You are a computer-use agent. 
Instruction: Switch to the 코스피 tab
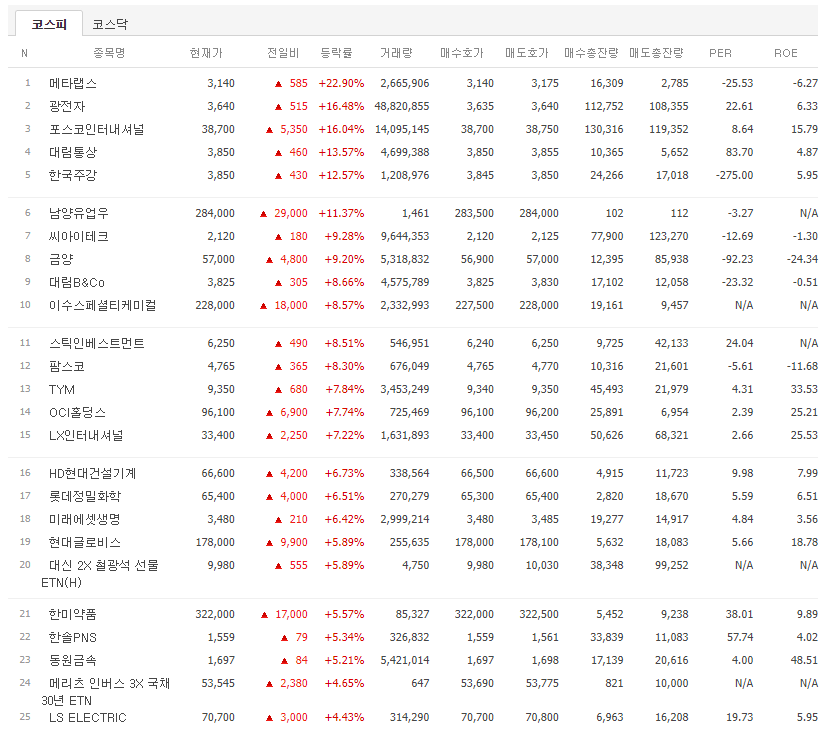[x=49, y=24]
